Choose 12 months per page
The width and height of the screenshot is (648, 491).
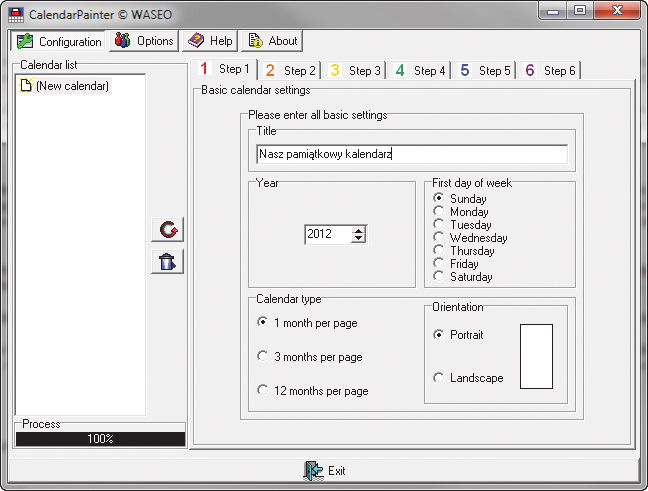click(x=263, y=390)
